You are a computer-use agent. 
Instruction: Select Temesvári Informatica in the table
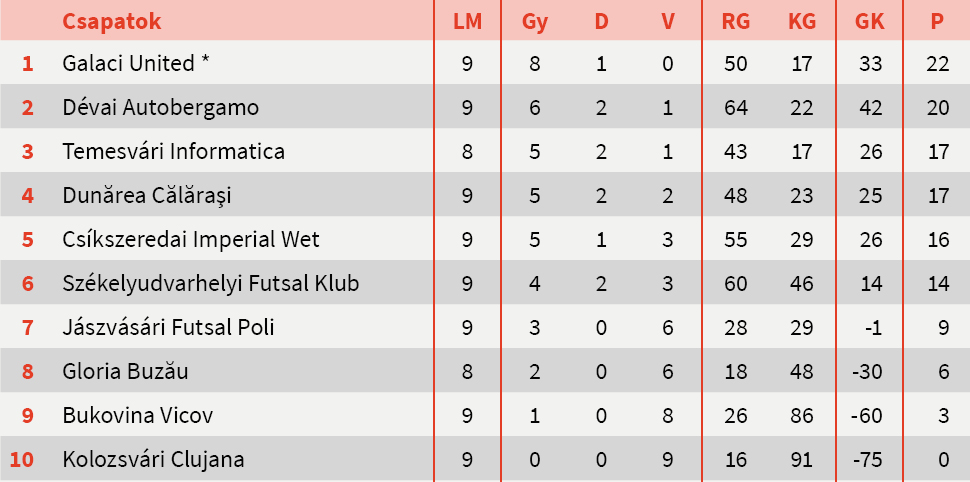coord(173,151)
